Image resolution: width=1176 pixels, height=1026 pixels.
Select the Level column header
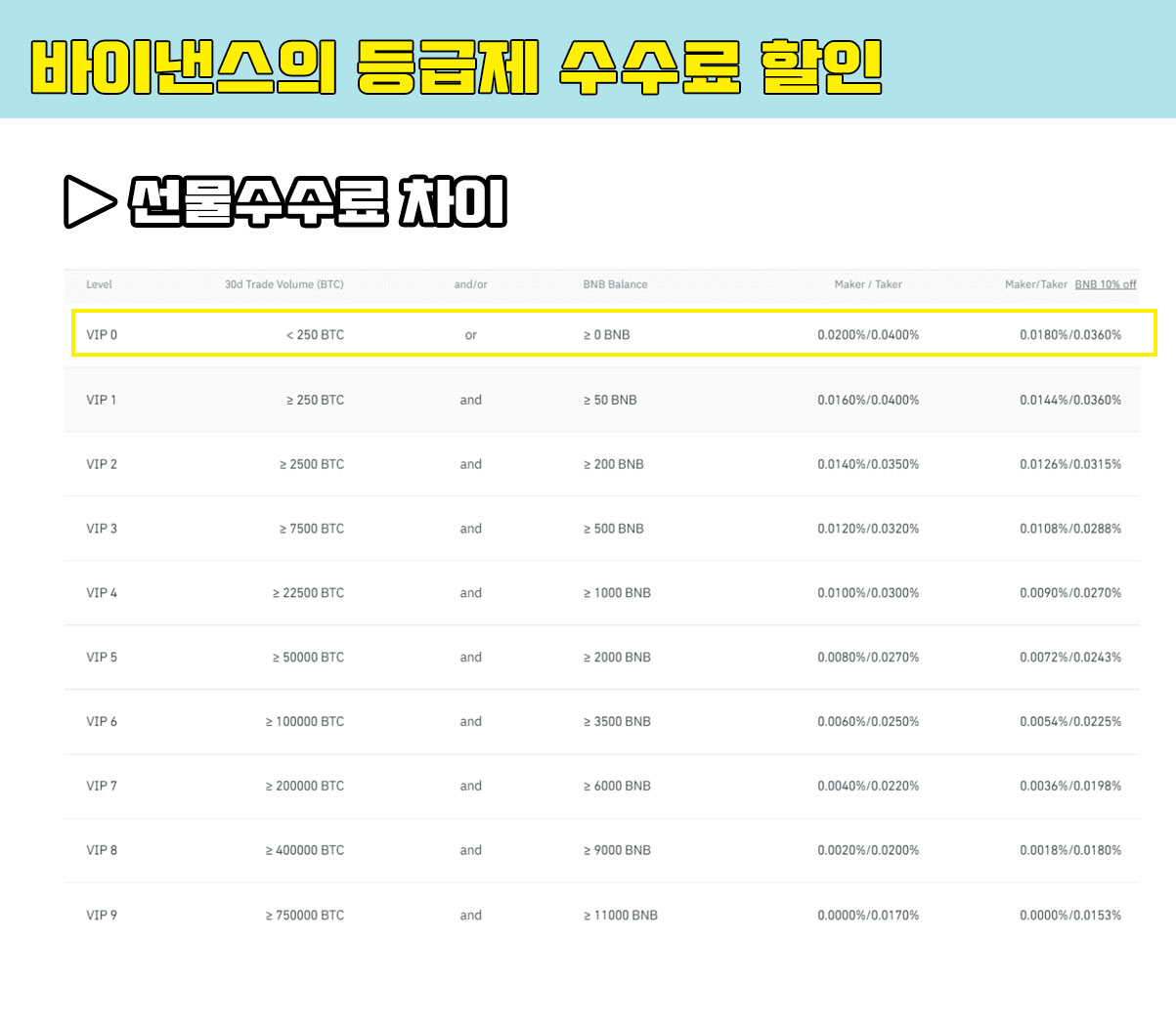tap(99, 284)
